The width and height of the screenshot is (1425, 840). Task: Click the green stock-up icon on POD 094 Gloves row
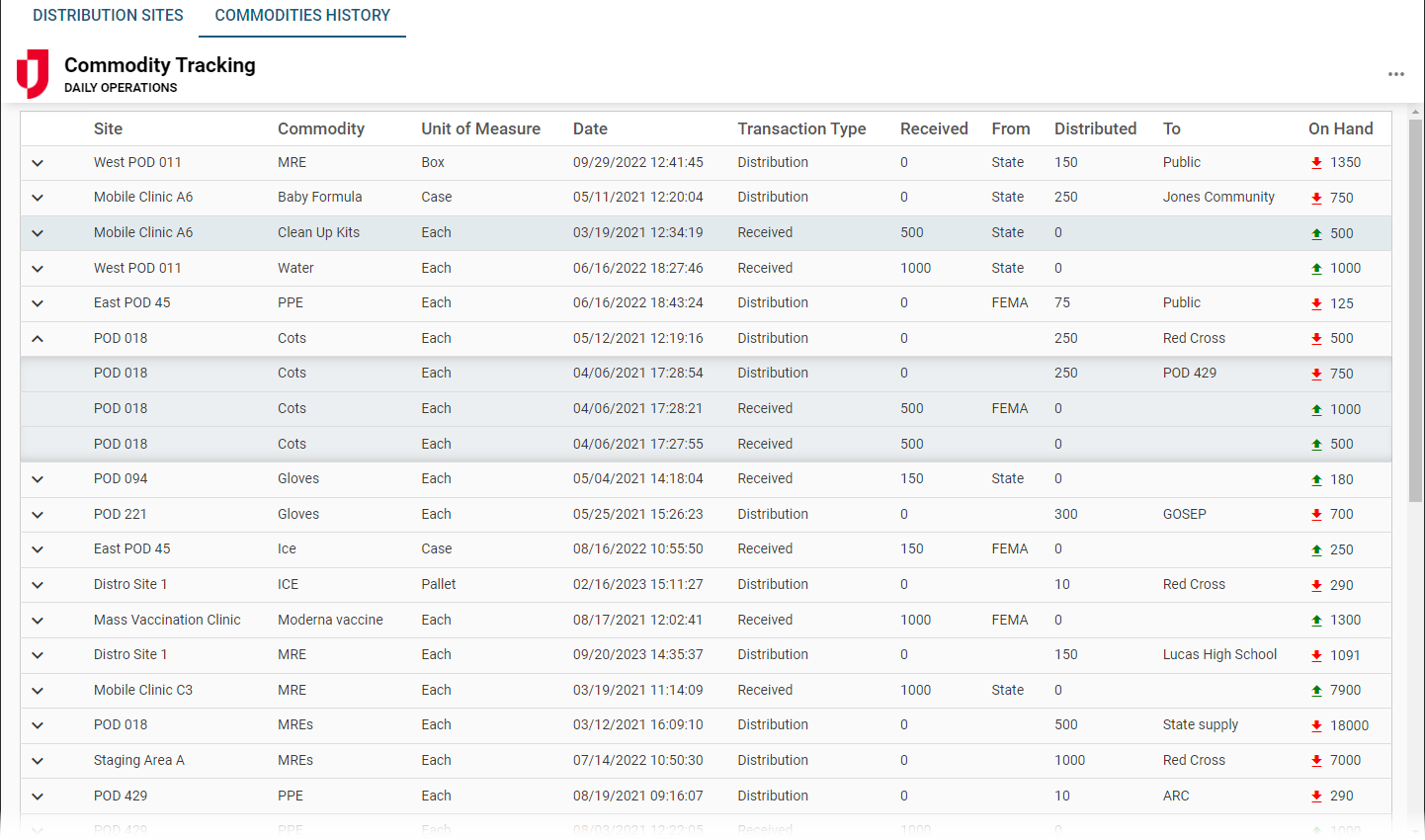[x=1316, y=478]
